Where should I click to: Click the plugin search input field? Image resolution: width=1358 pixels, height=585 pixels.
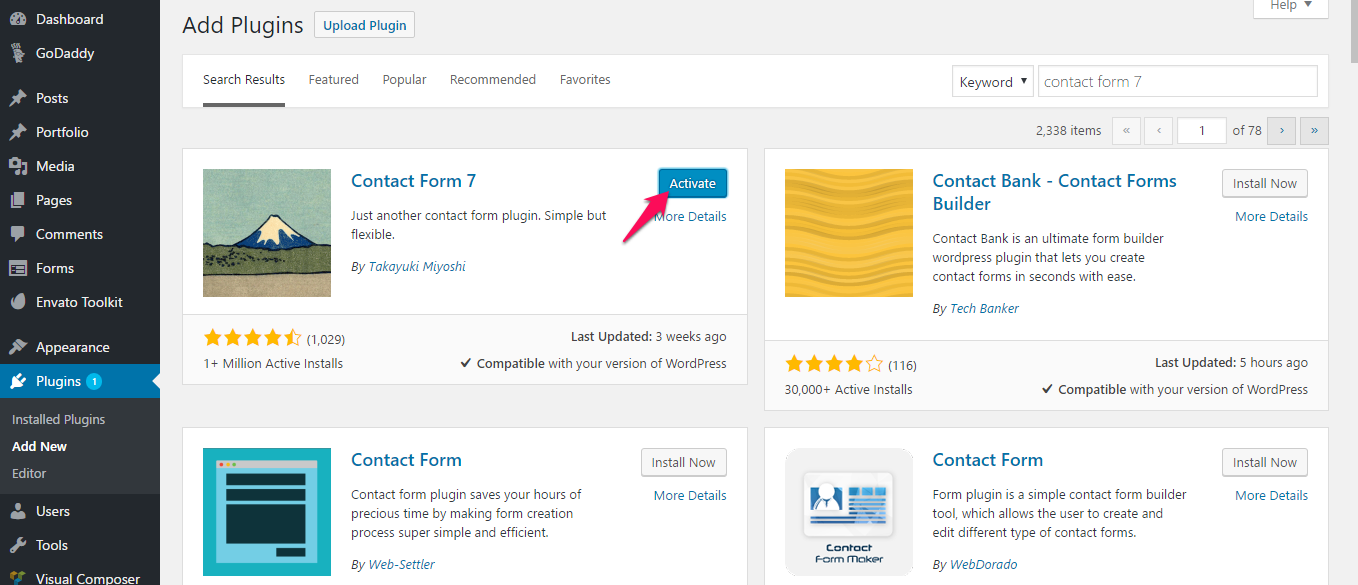pyautogui.click(x=1178, y=82)
